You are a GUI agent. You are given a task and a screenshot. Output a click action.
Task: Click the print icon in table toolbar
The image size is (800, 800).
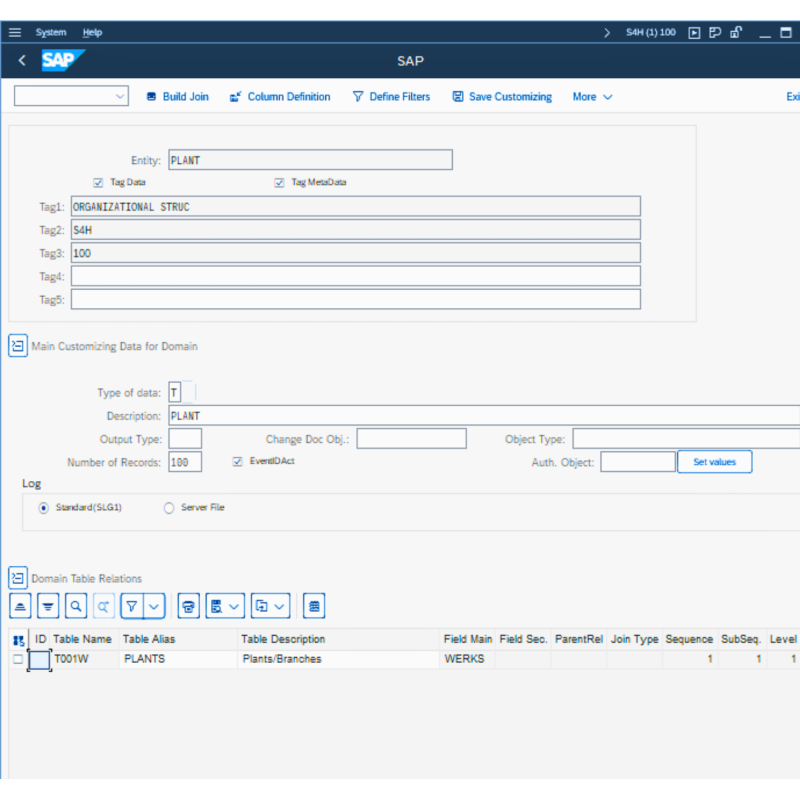pos(188,606)
